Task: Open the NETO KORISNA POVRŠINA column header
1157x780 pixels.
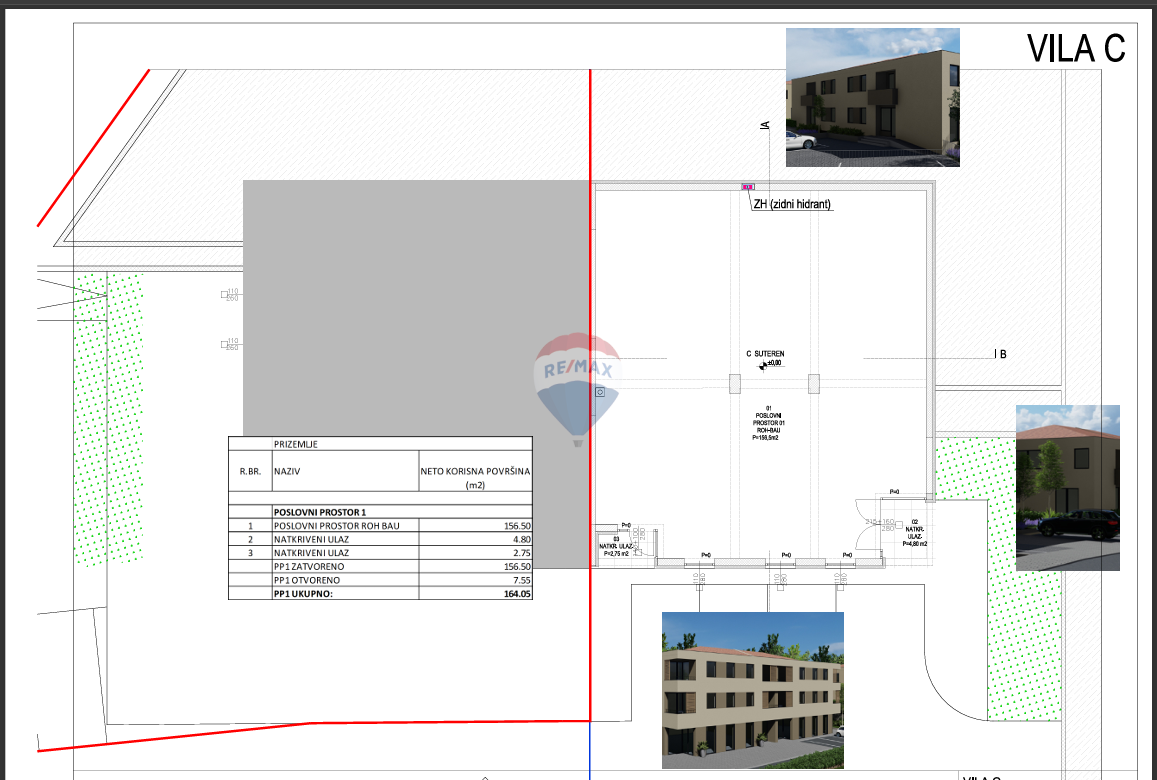Action: (x=475, y=470)
